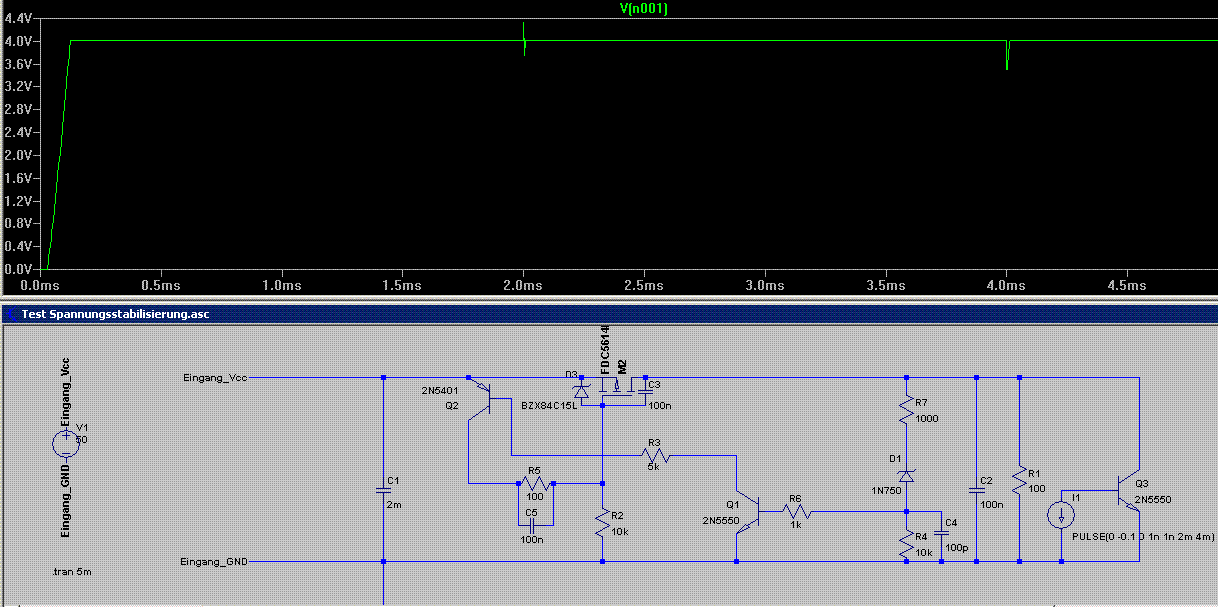The width and height of the screenshot is (1218, 607).
Task: Click the spike on the trace at 2.0ms
Action: pos(524,38)
